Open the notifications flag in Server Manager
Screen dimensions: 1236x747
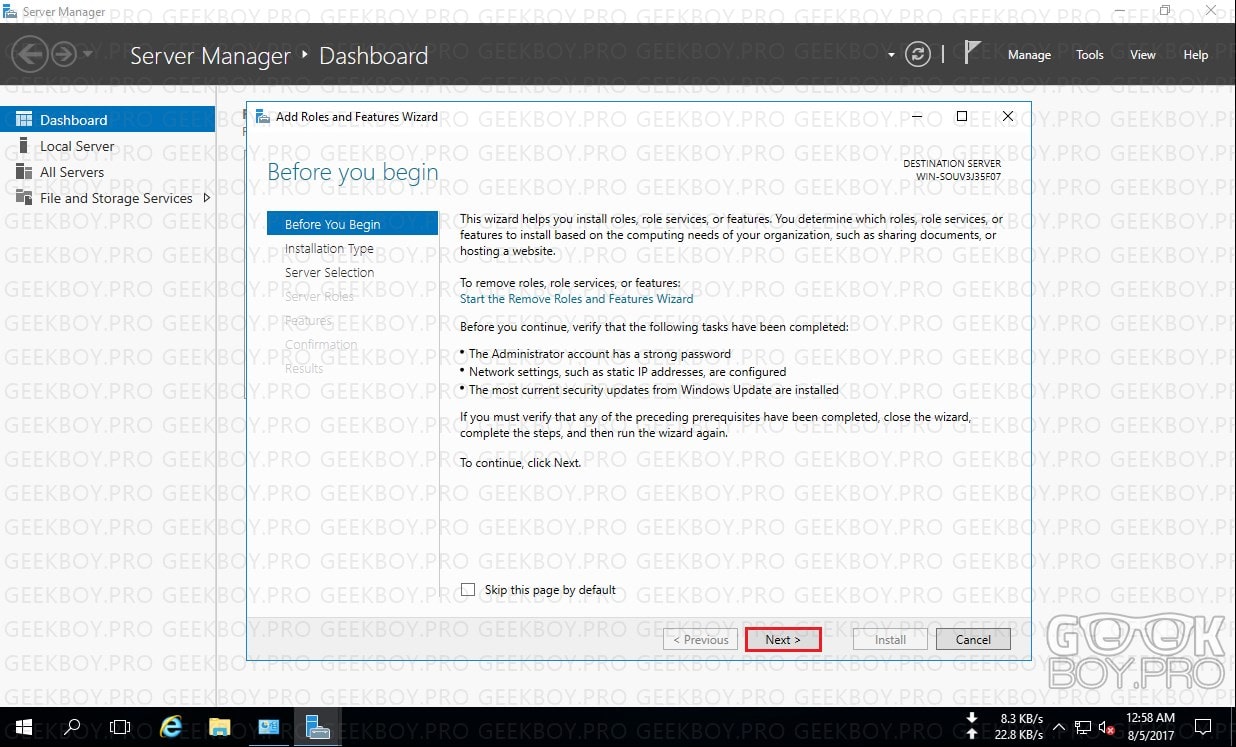coord(971,54)
